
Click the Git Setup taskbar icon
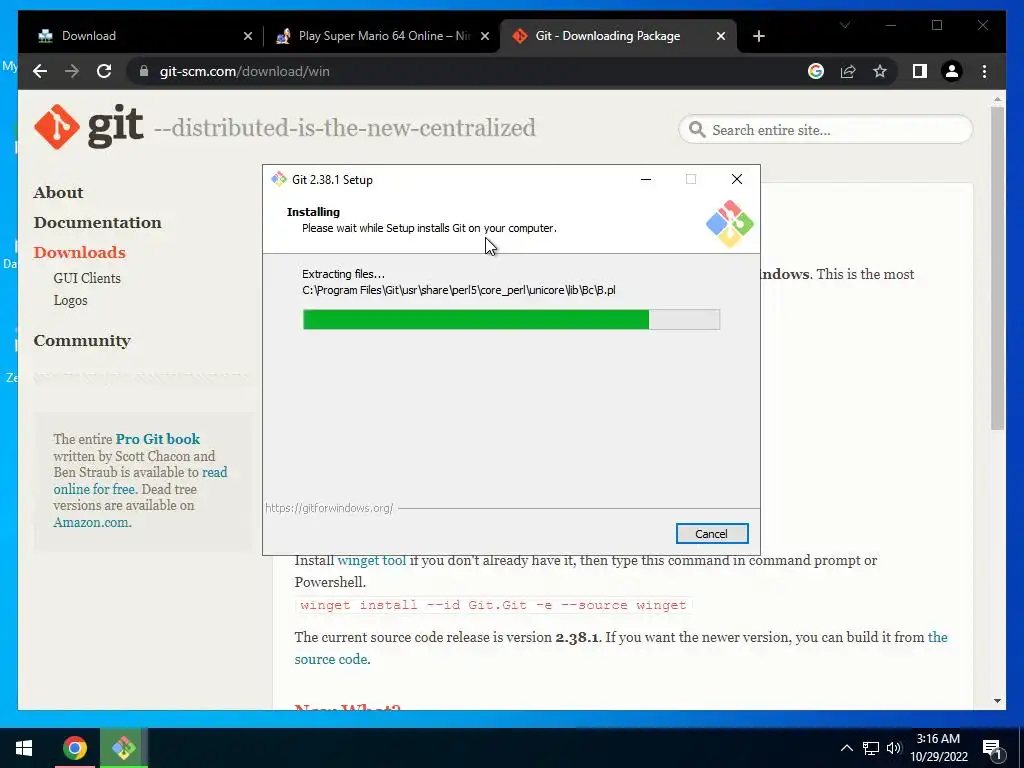coord(124,748)
